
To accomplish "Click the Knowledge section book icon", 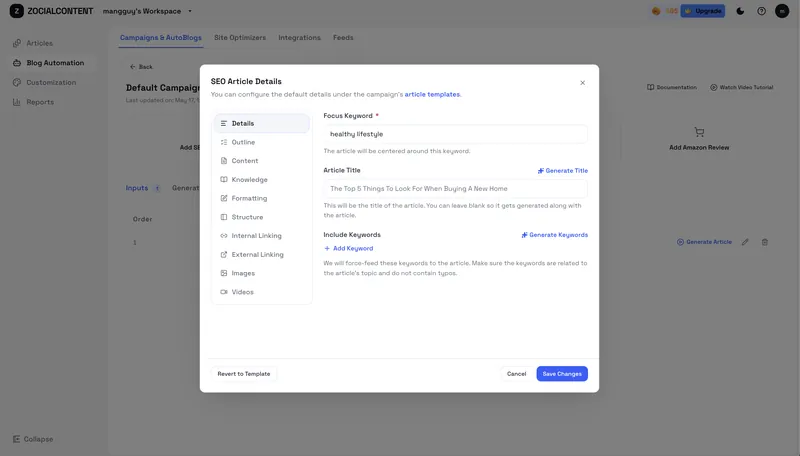I will pyautogui.click(x=223, y=180).
